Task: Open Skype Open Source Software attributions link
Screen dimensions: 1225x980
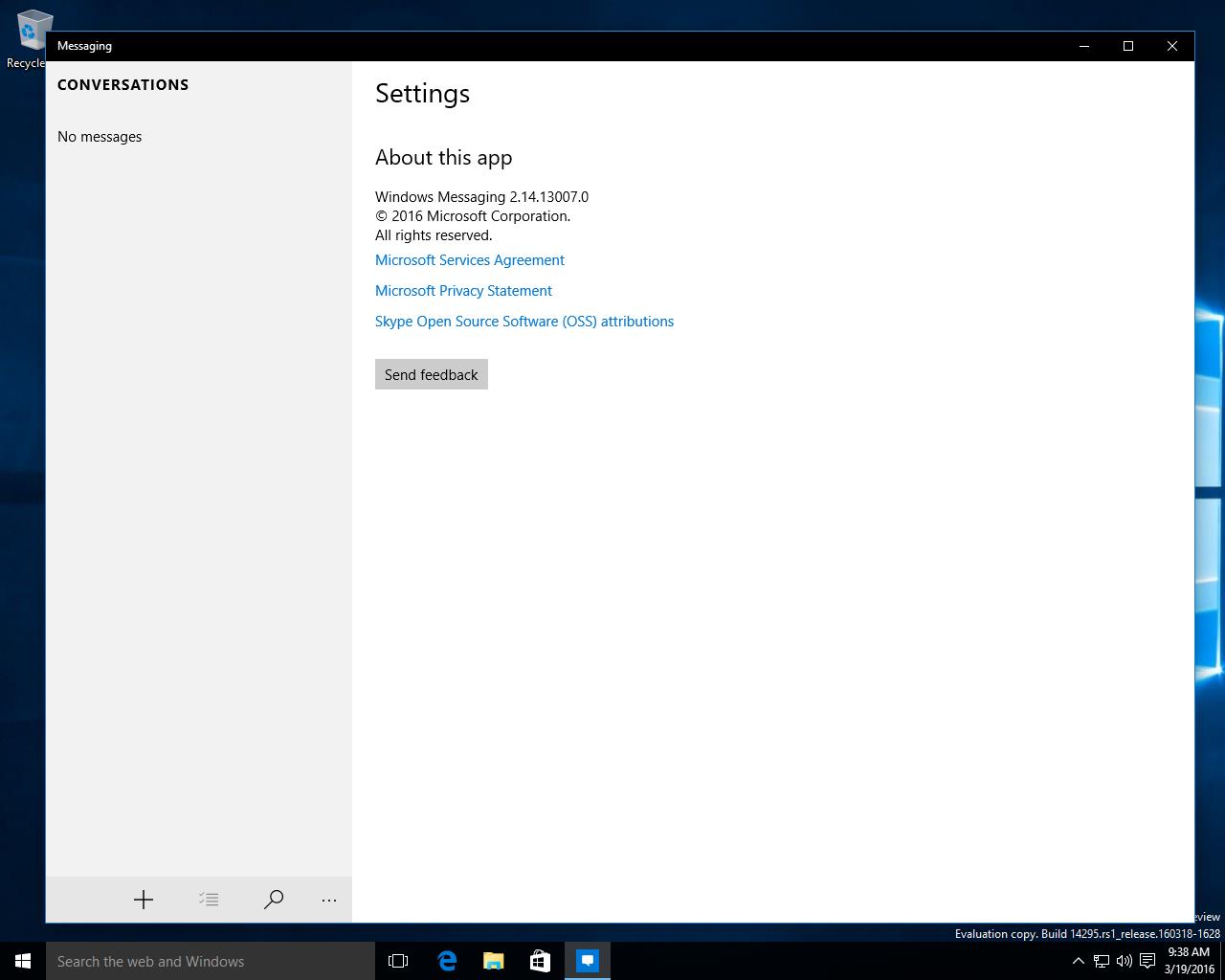Action: [x=524, y=322]
